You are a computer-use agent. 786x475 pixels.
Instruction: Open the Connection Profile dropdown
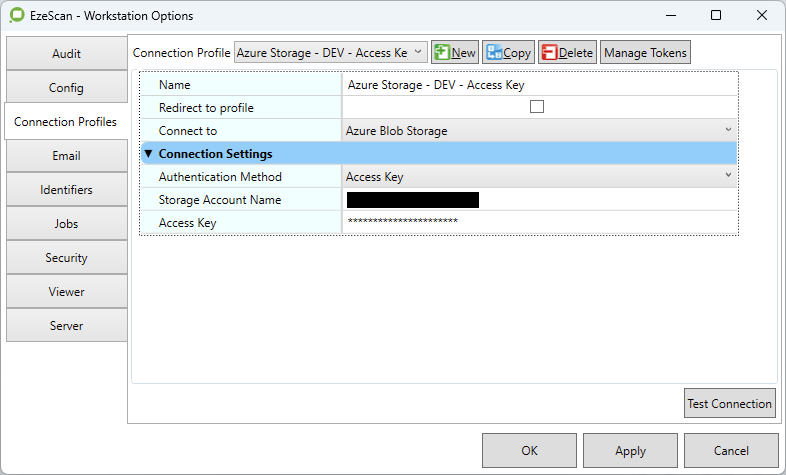point(330,53)
